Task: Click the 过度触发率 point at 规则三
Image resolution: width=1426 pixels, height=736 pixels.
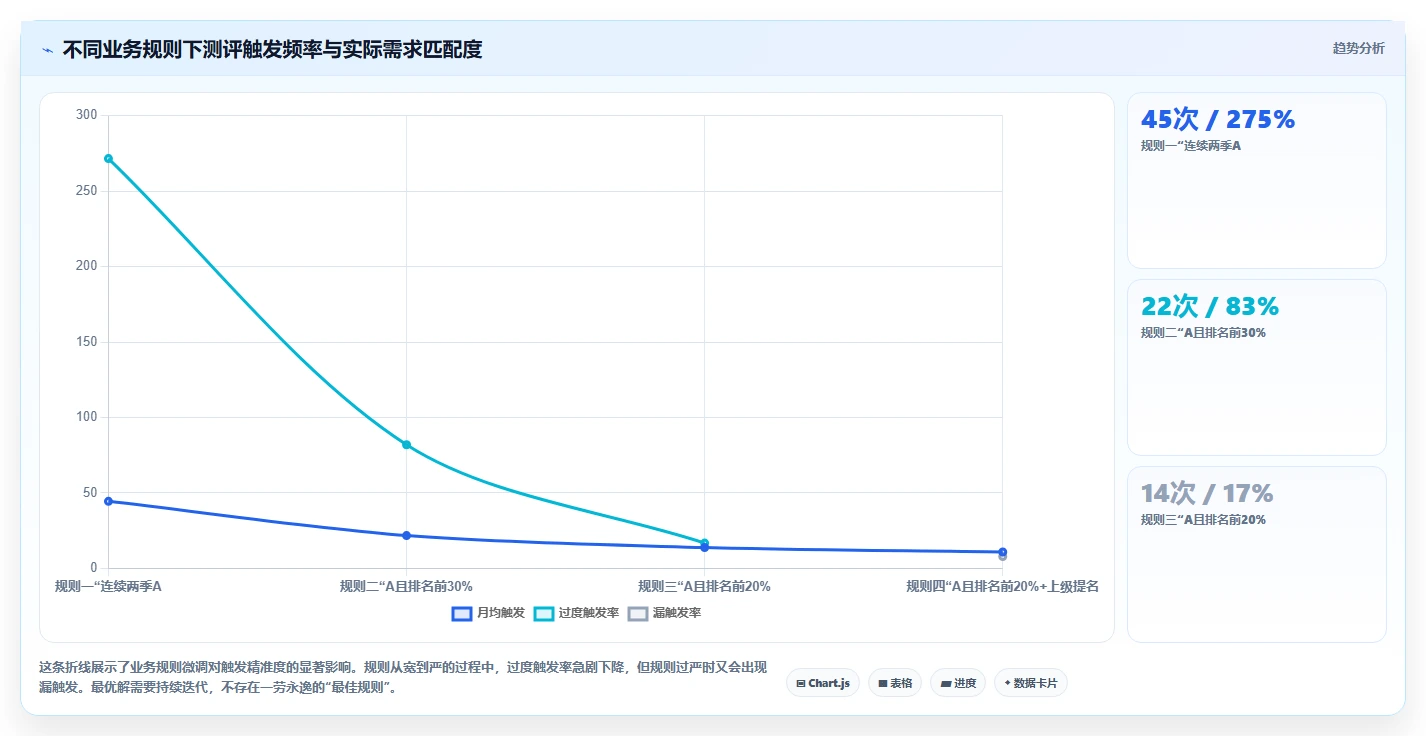Action: tap(704, 543)
